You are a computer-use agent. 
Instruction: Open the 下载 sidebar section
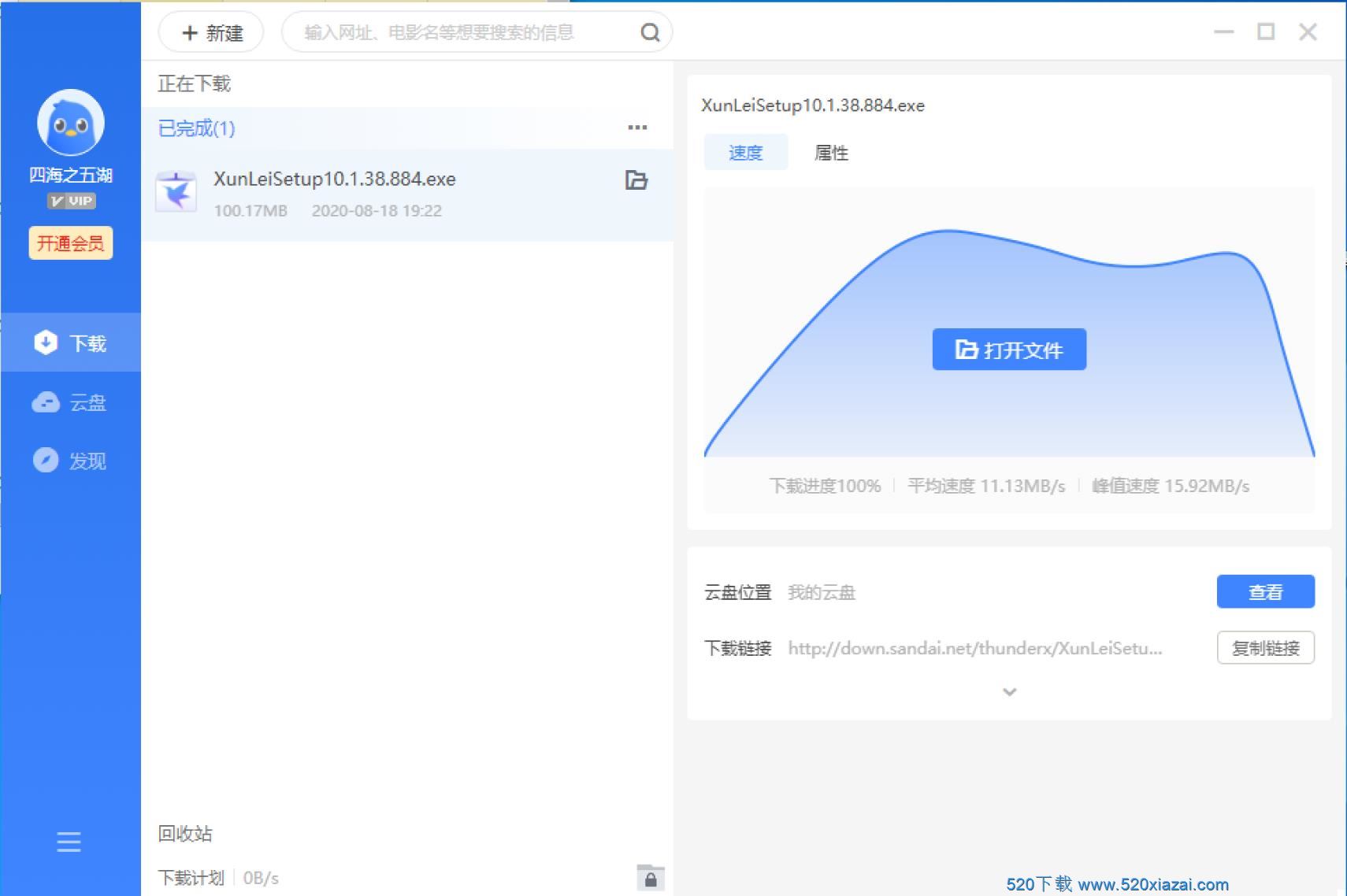tap(71, 342)
